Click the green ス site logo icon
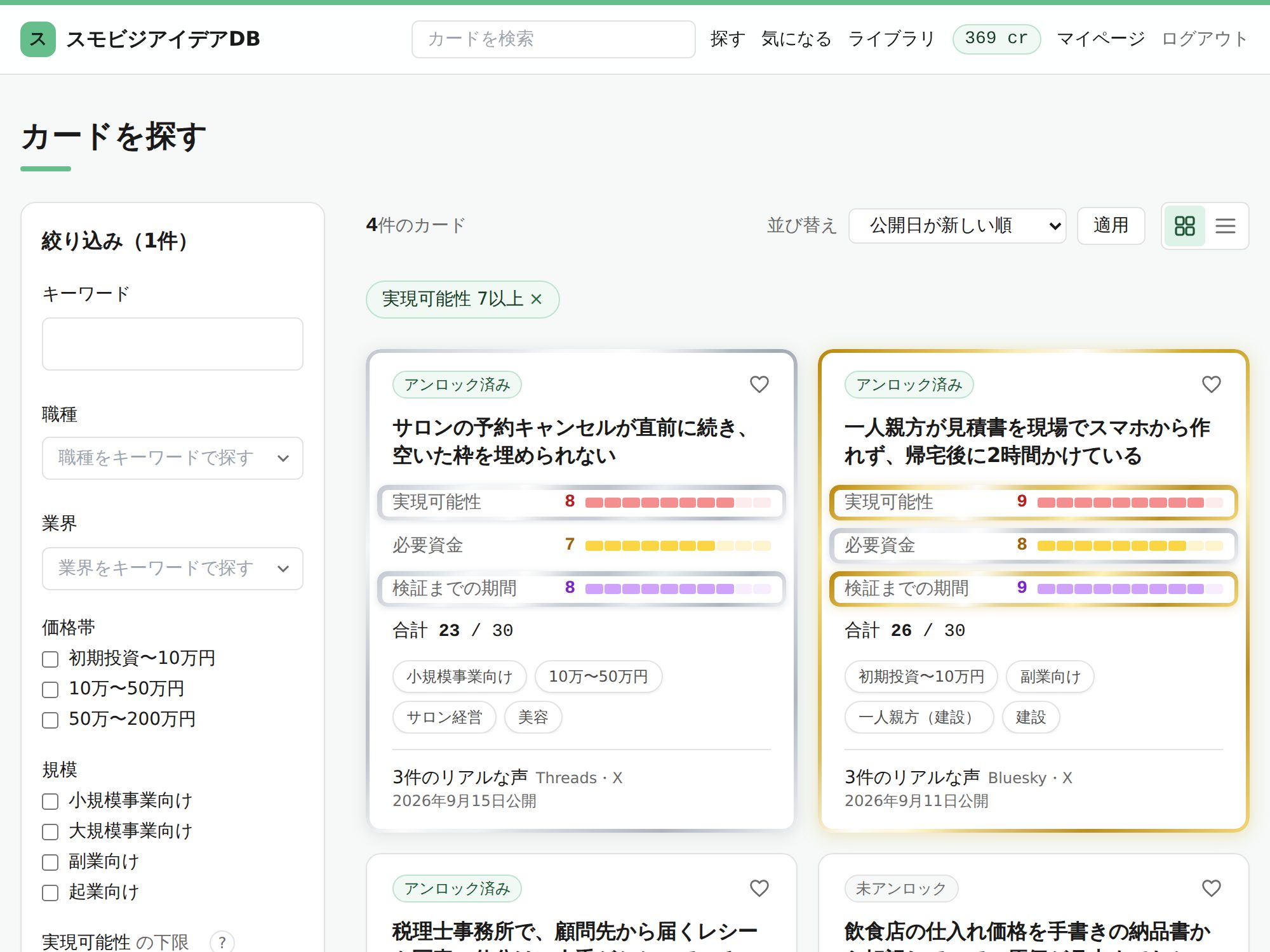Screen dimensions: 1270x952 point(38,39)
